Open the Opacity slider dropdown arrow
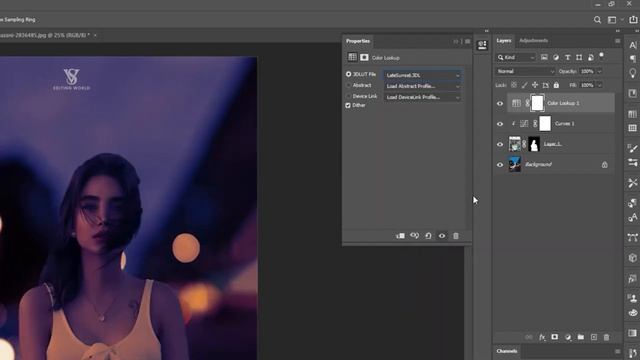Viewport: 640px width, 360px height. click(x=599, y=71)
